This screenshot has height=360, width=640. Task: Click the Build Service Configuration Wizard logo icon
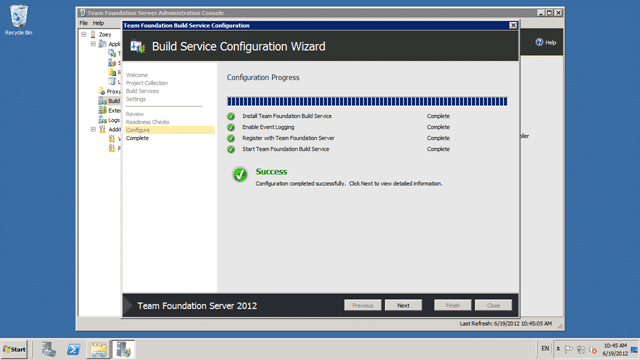(x=138, y=47)
